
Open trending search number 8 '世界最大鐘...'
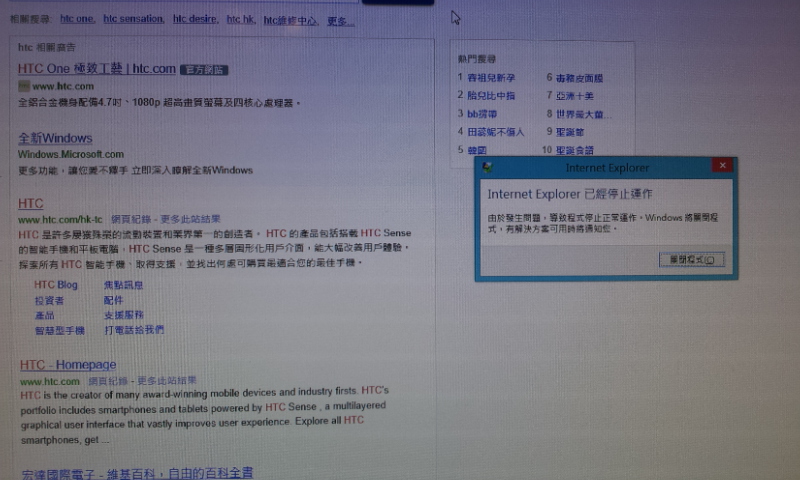583,114
